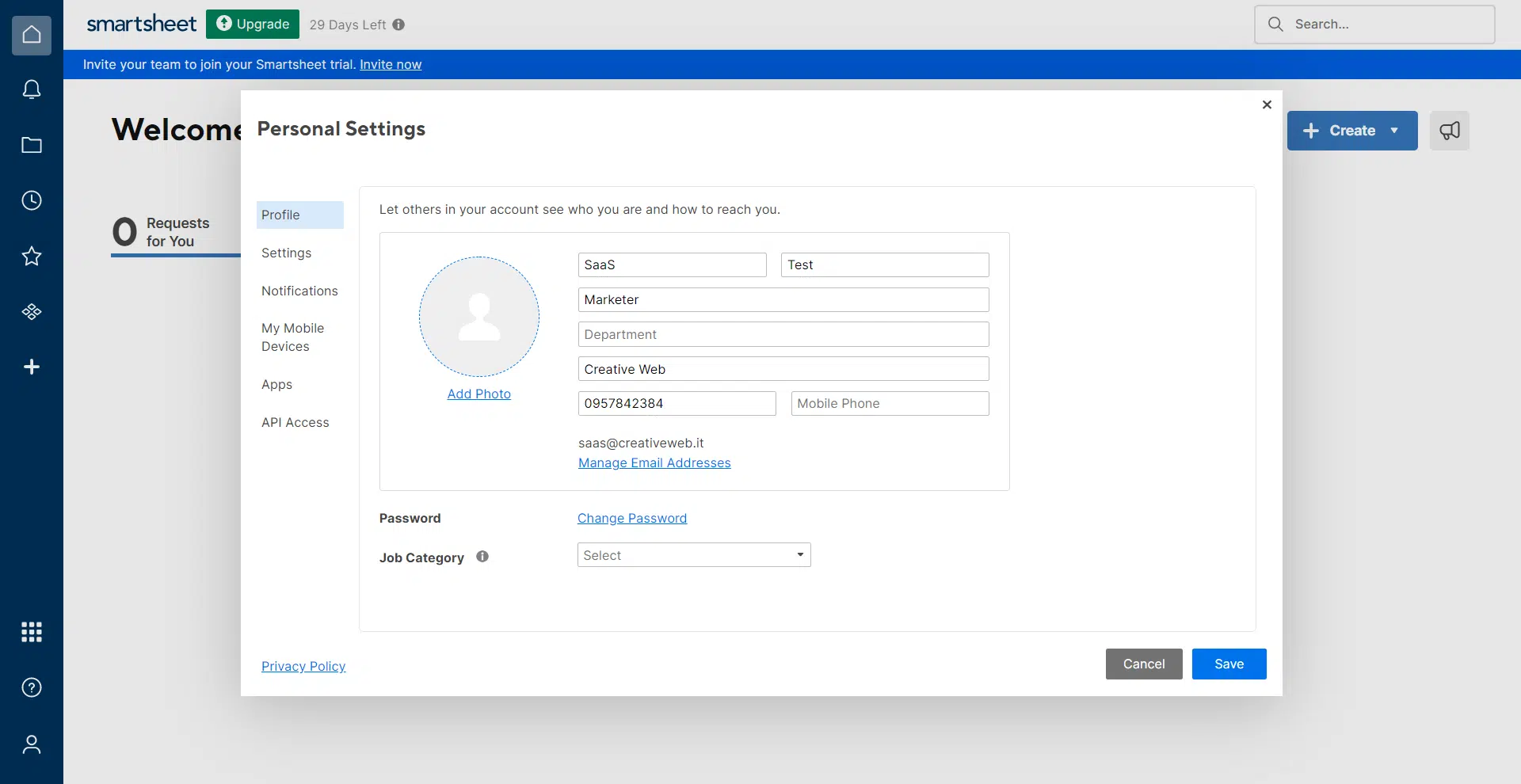
Task: Click the Cancel button
Action: [1144, 664]
